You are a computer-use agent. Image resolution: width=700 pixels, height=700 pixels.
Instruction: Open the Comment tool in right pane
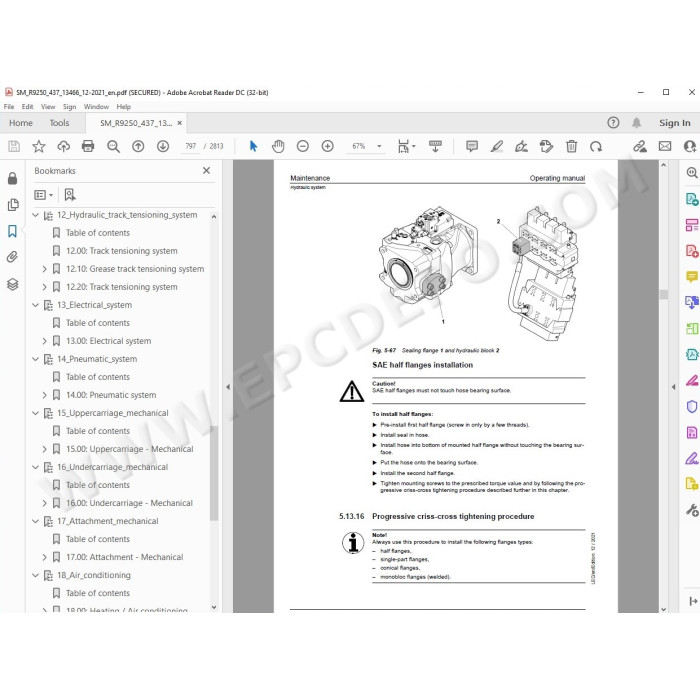click(x=692, y=277)
